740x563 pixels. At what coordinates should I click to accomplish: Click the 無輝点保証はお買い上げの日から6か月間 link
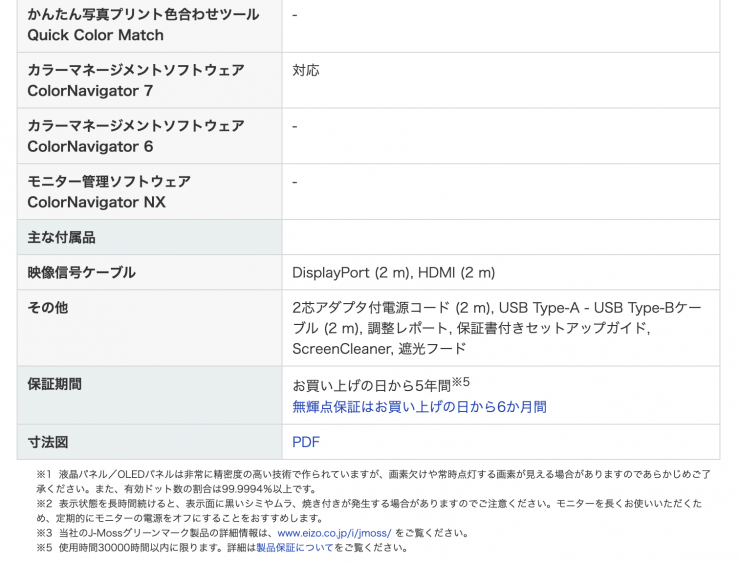coord(419,407)
